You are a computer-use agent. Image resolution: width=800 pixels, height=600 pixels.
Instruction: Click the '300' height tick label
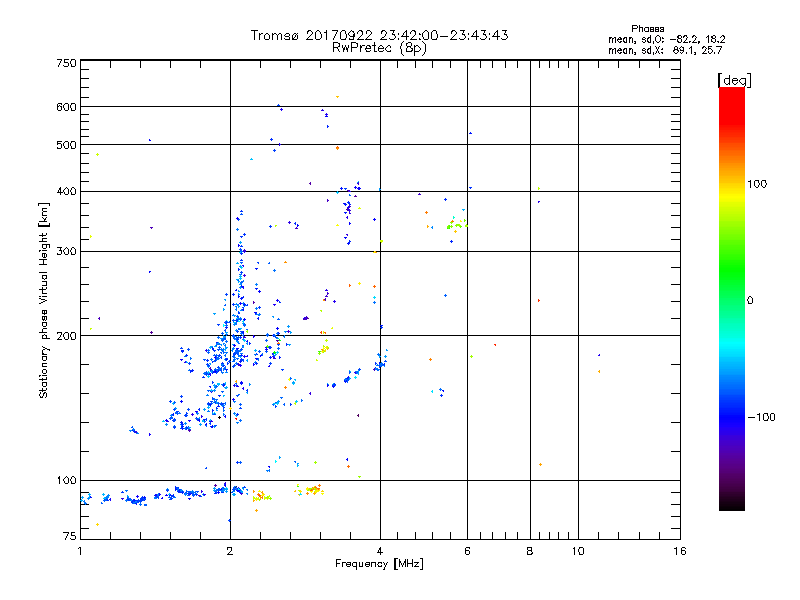(66, 252)
